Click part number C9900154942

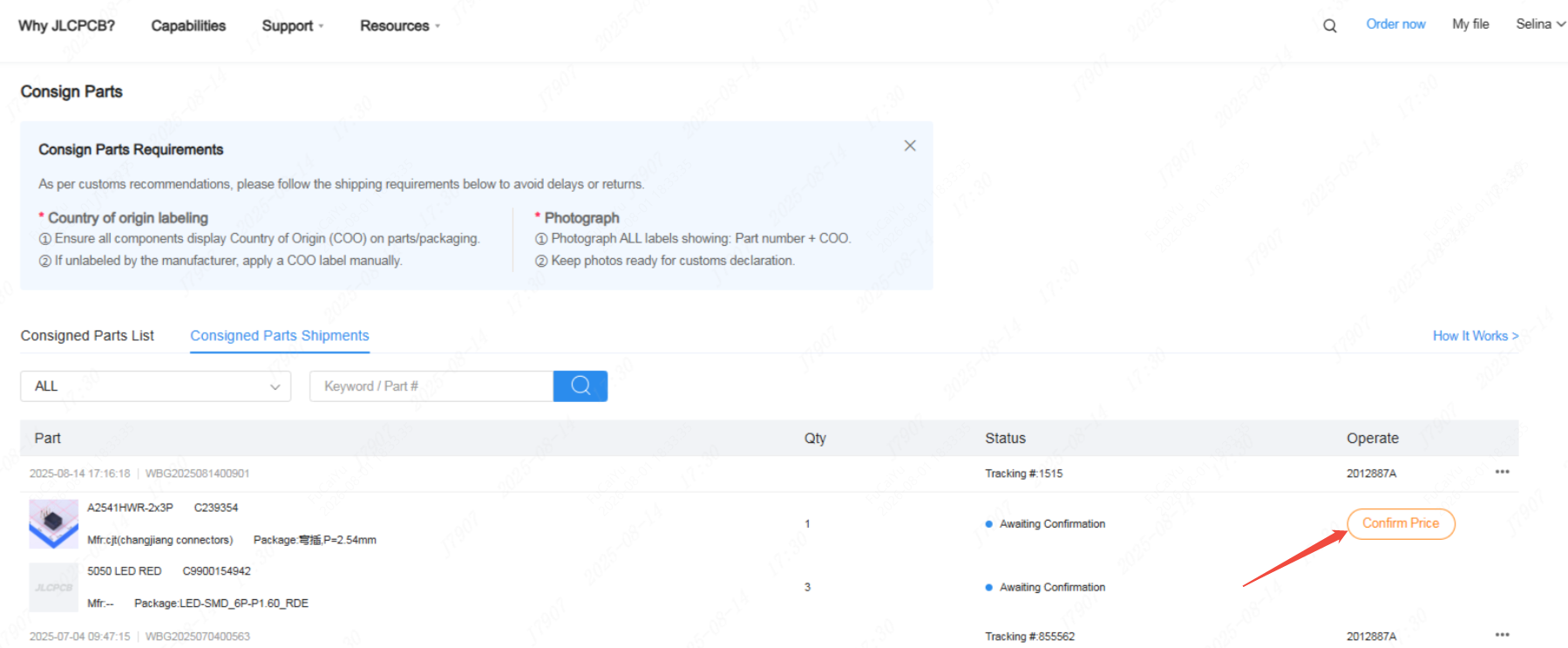[x=216, y=571]
